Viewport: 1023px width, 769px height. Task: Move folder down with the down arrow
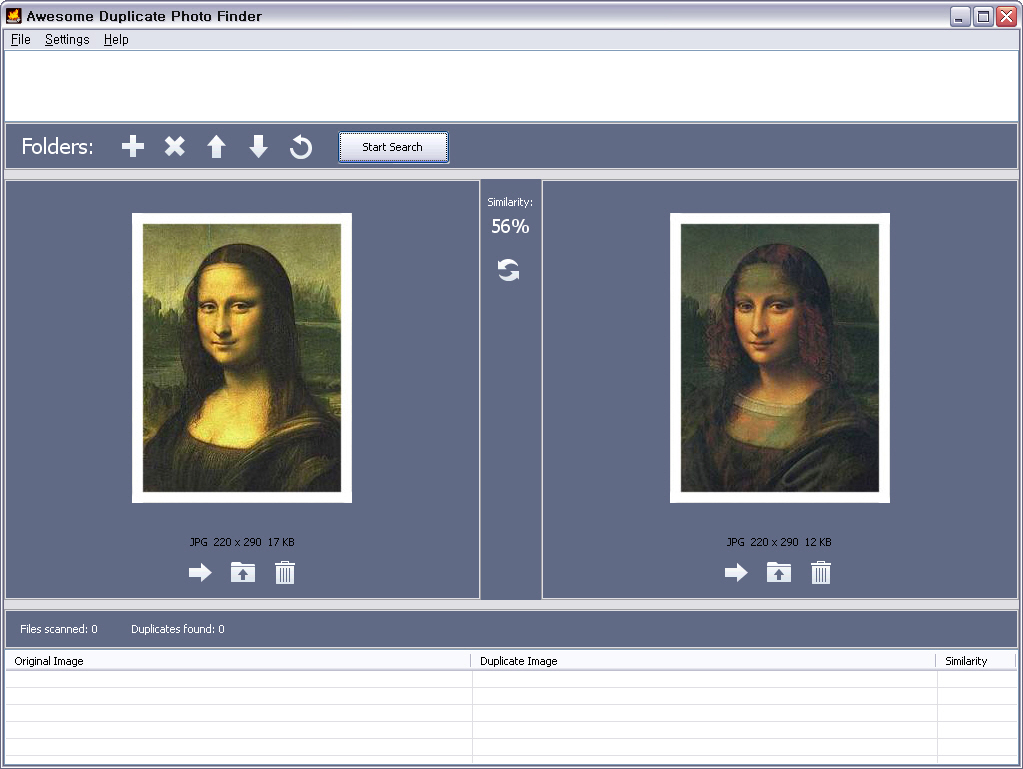click(258, 147)
